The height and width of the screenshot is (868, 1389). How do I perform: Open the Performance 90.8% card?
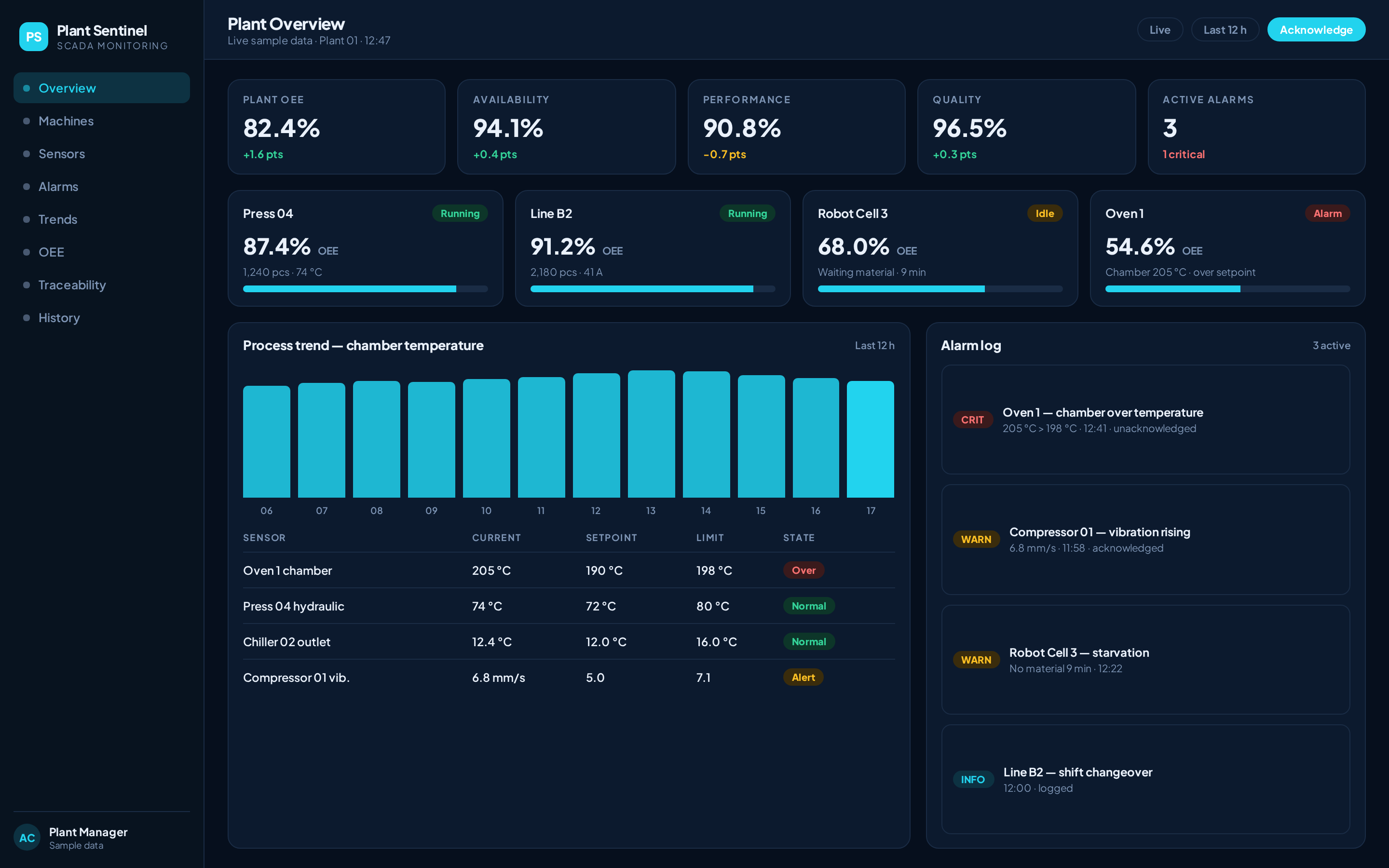[796, 127]
